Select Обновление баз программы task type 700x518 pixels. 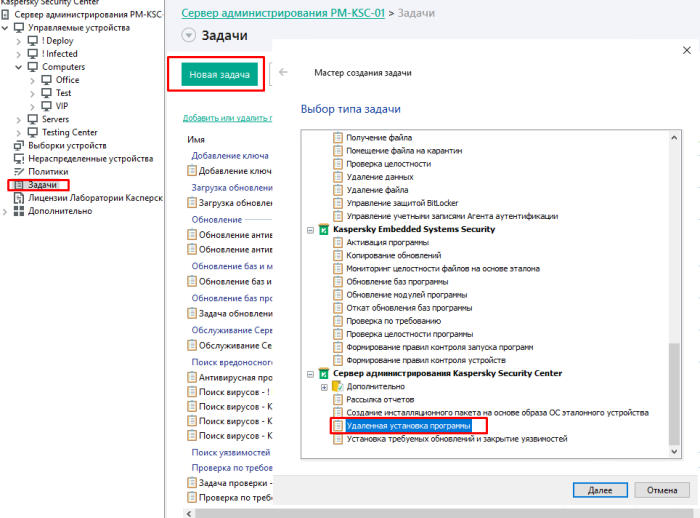(397, 282)
